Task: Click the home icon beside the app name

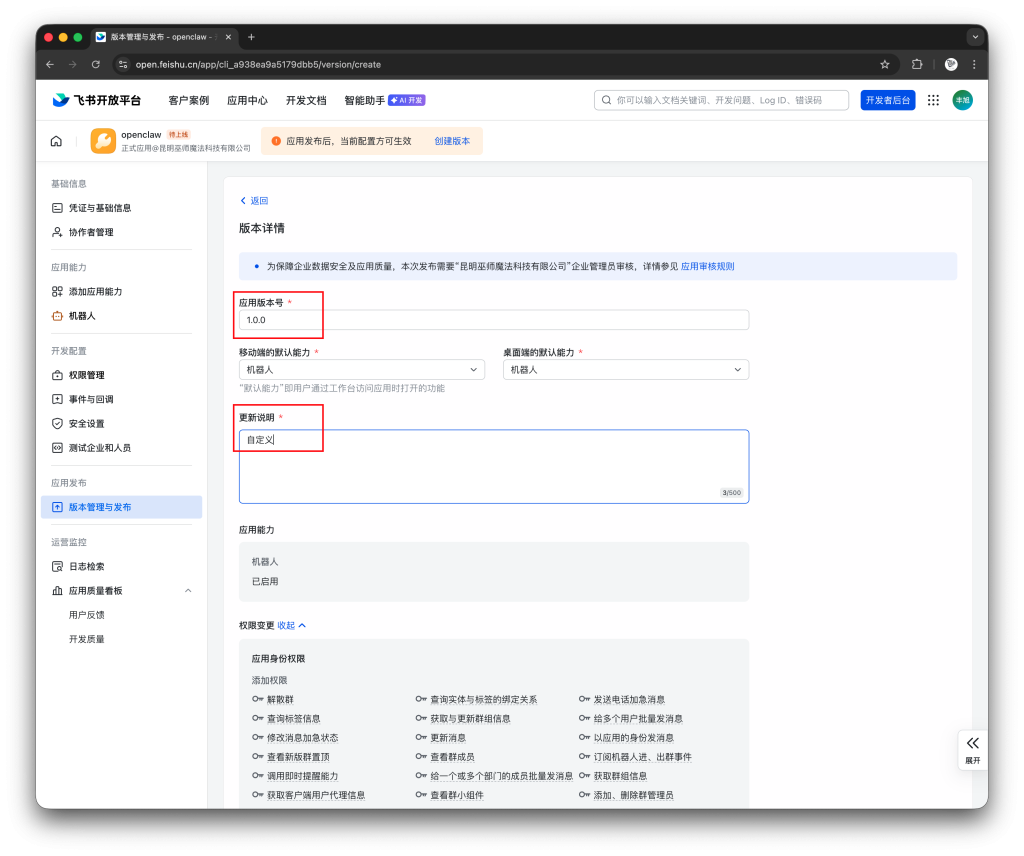Action: 57,140
